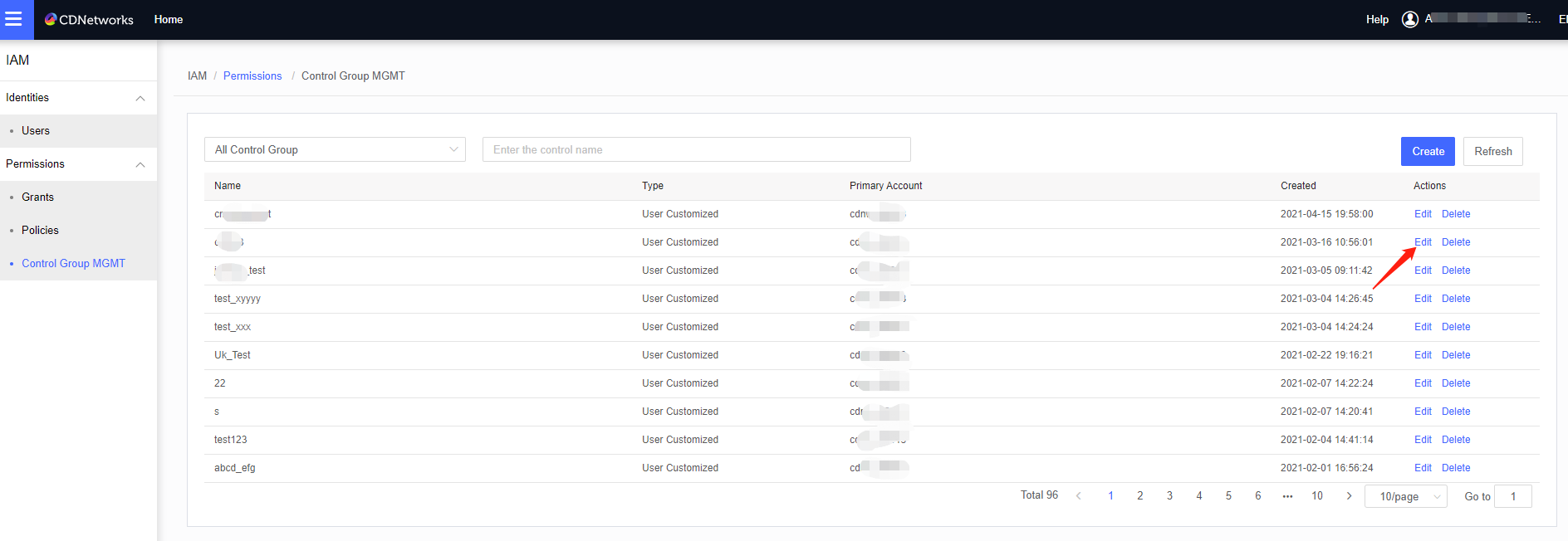Image resolution: width=1568 pixels, height=541 pixels.
Task: Open the 10/page size dropdown
Action: [1405, 496]
